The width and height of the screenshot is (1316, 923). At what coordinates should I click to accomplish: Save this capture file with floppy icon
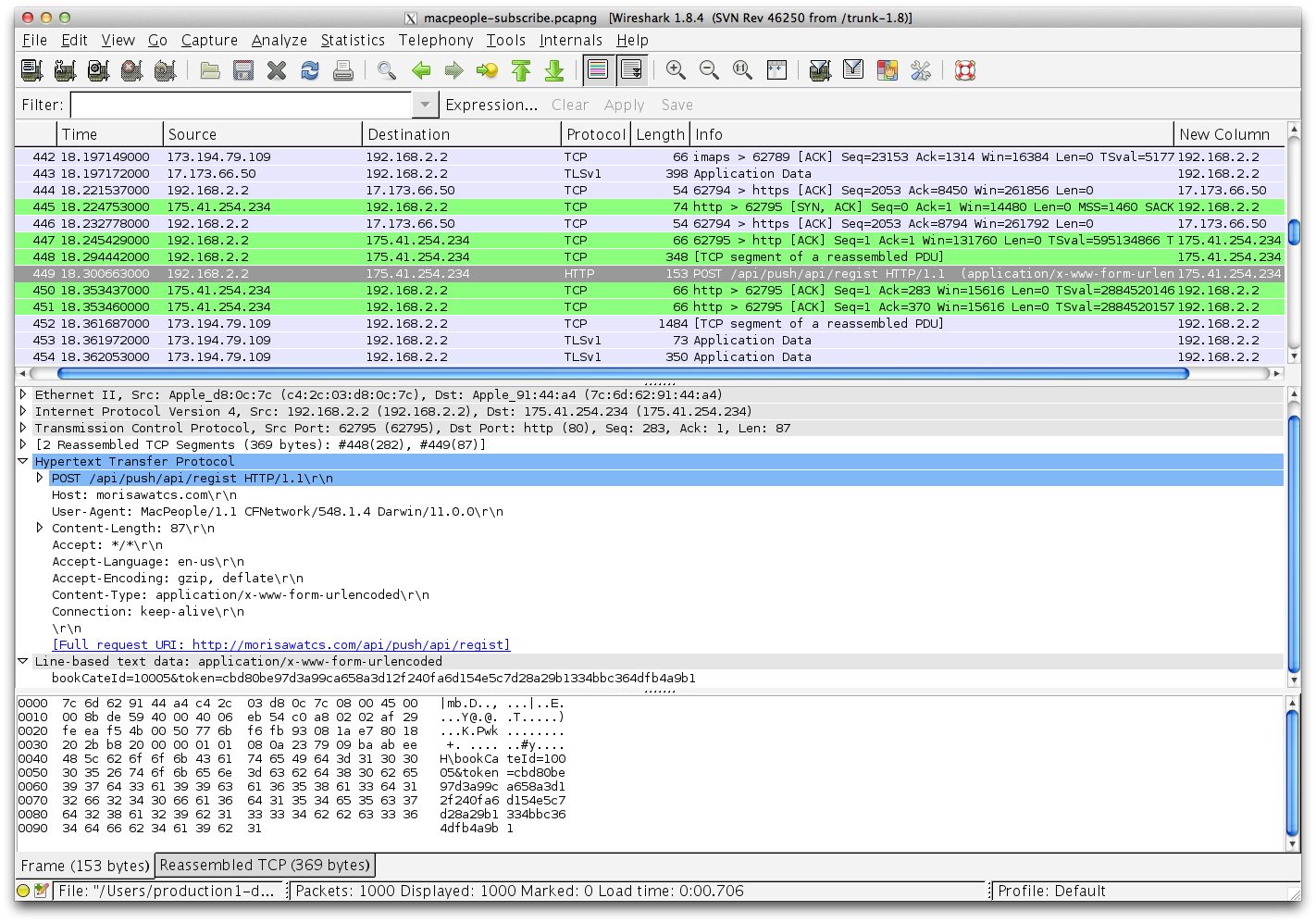tap(243, 70)
